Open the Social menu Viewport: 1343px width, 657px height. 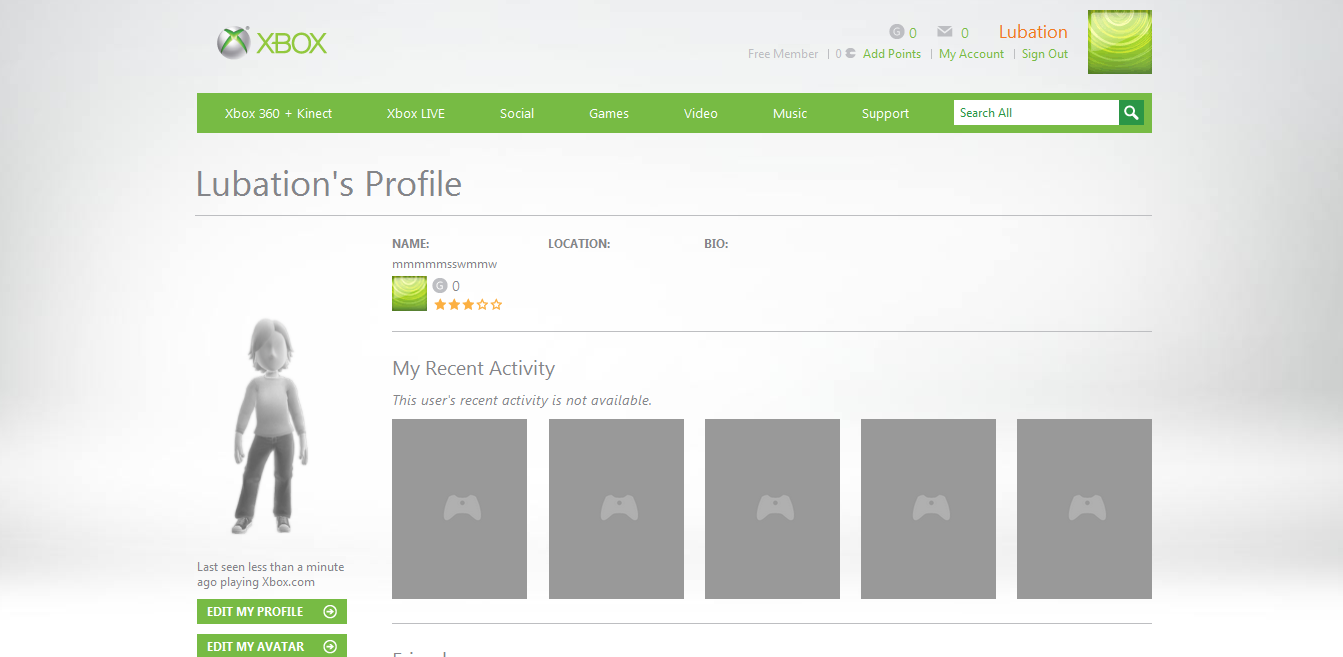click(x=517, y=113)
